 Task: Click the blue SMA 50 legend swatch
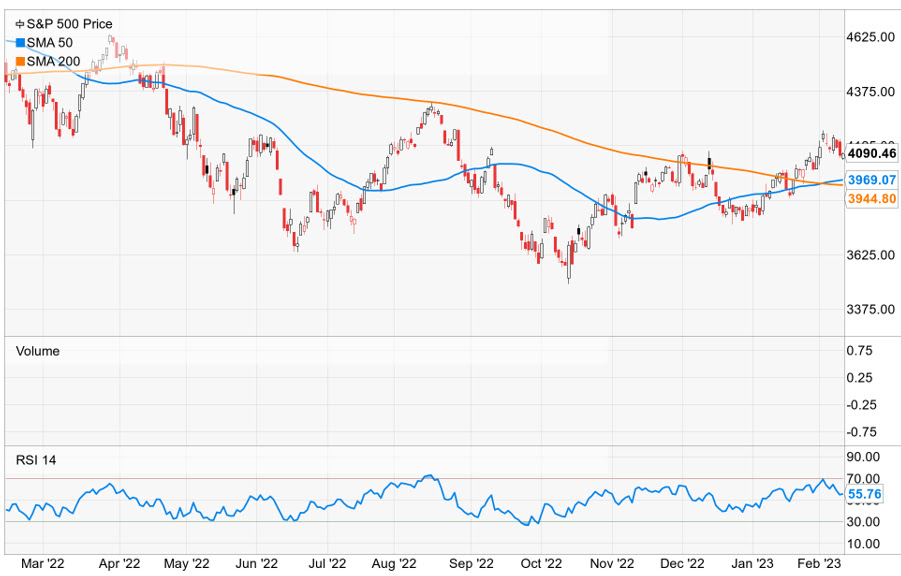20,43
